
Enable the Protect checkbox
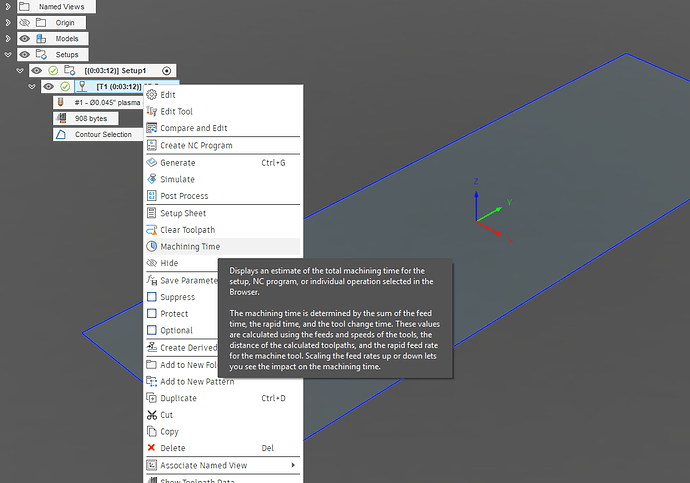151,314
